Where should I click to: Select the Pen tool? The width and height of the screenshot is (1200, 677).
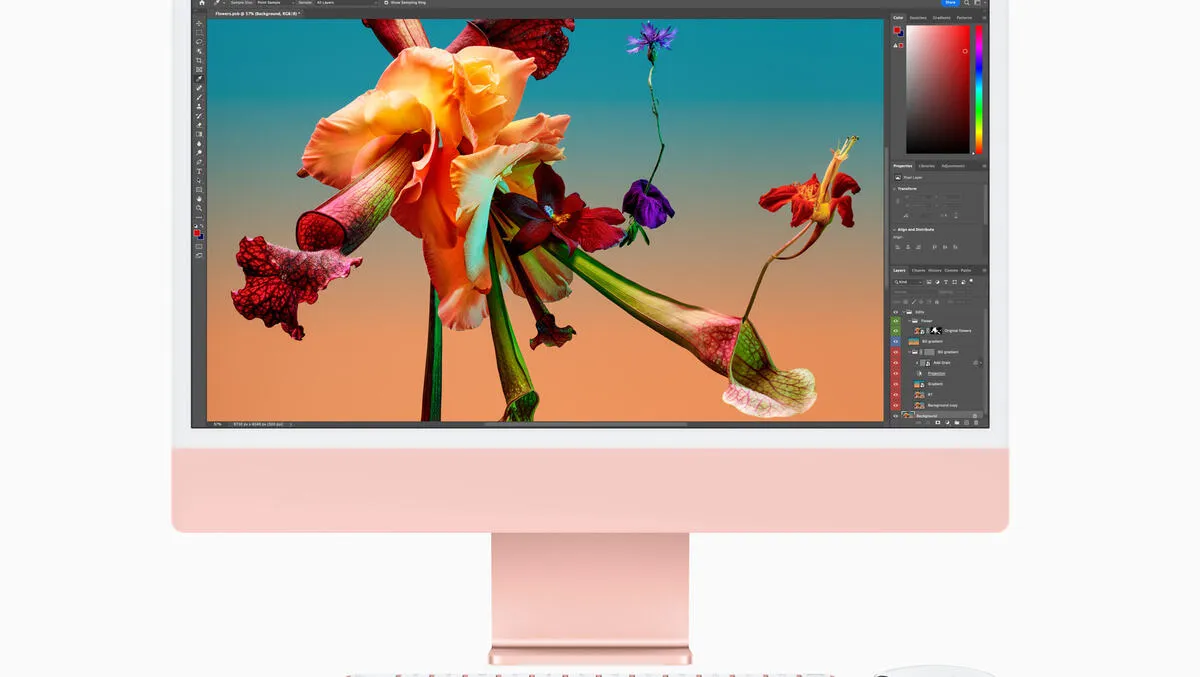point(199,162)
